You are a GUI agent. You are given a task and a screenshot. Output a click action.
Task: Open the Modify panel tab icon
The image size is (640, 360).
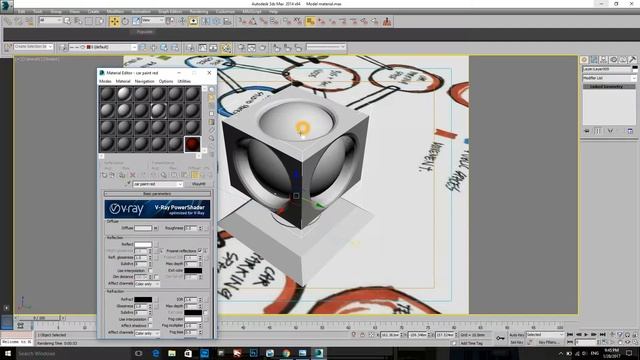[x=594, y=60]
